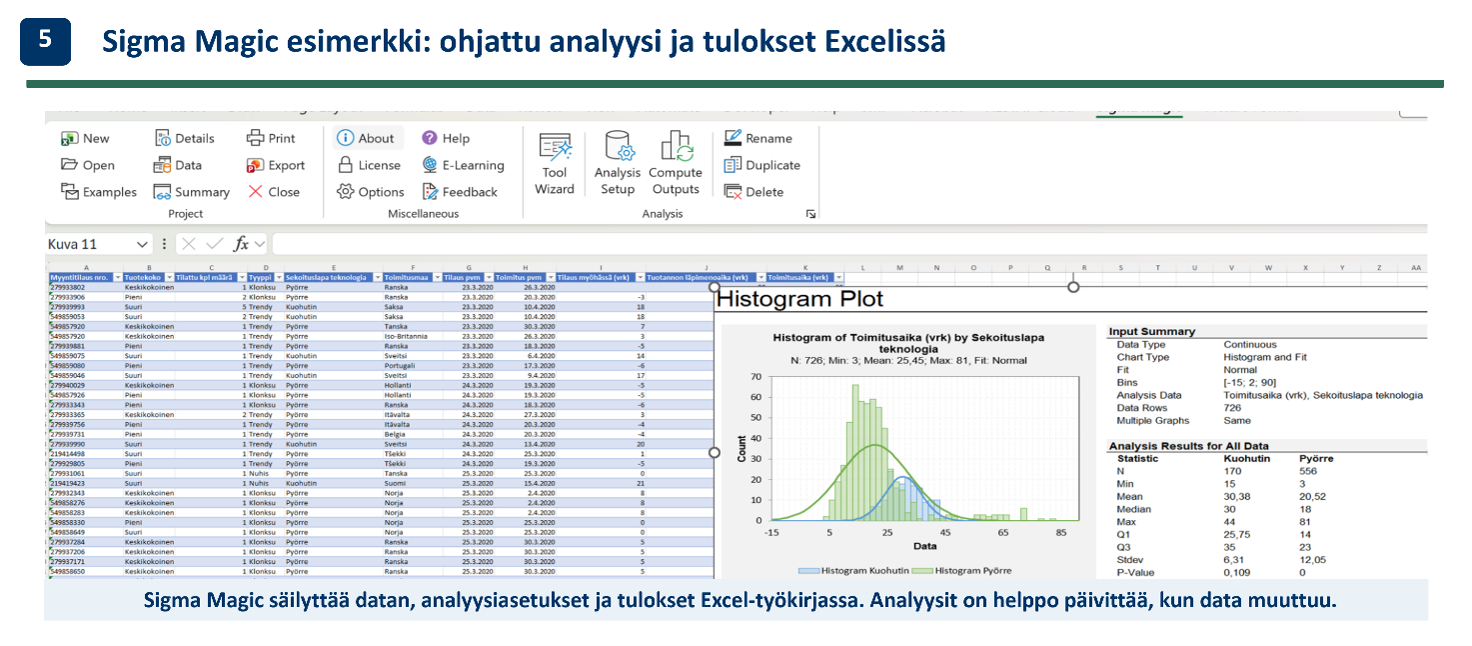Click the New project icon
1472x646 pixels.
[69, 138]
